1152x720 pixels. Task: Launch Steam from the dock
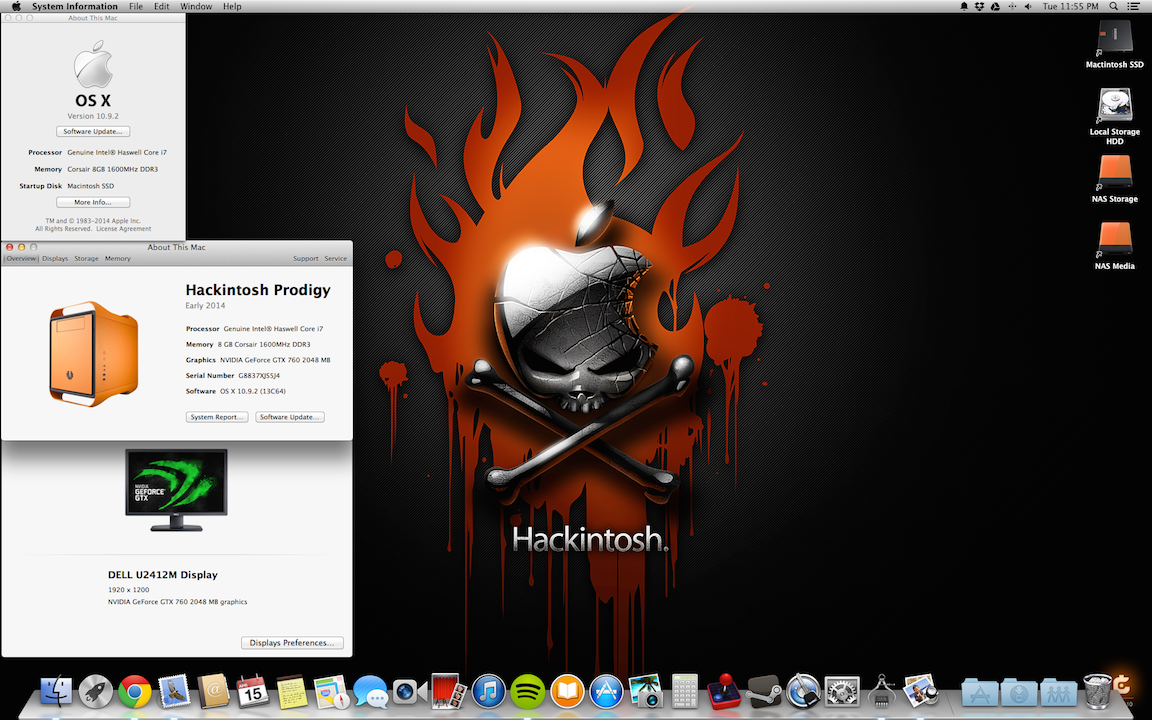(764, 691)
